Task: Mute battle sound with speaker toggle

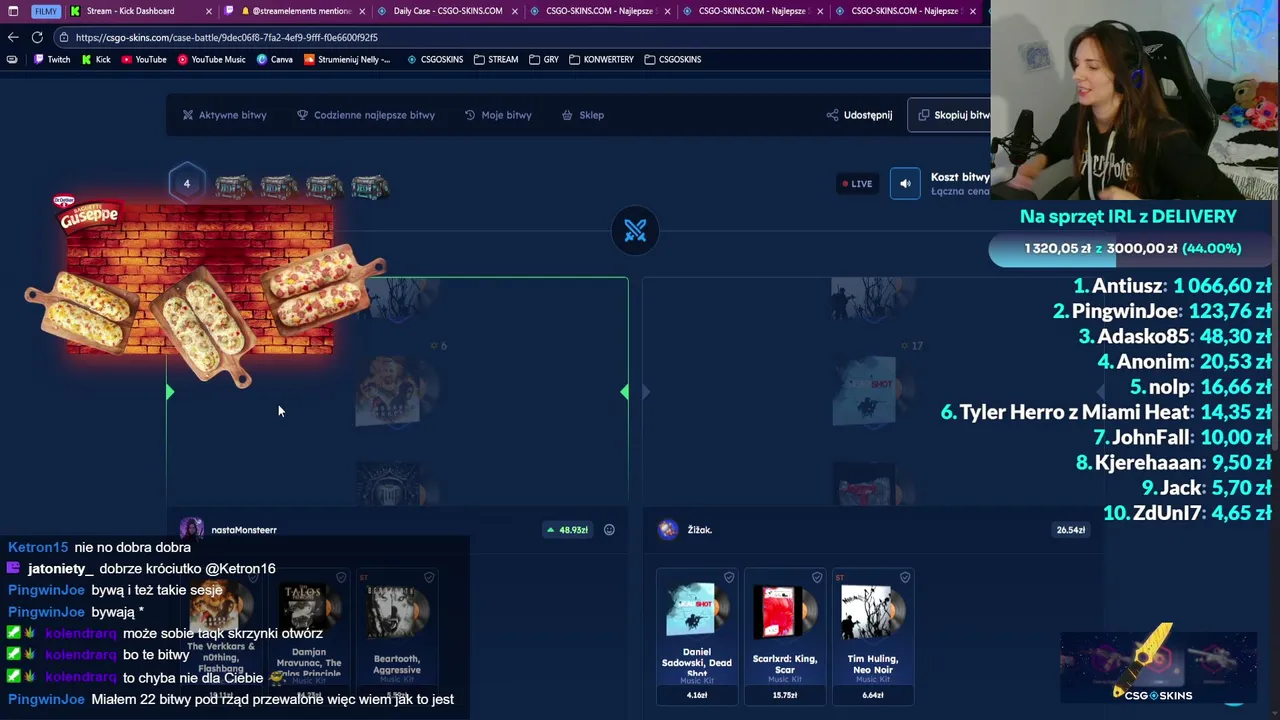Action: (905, 184)
